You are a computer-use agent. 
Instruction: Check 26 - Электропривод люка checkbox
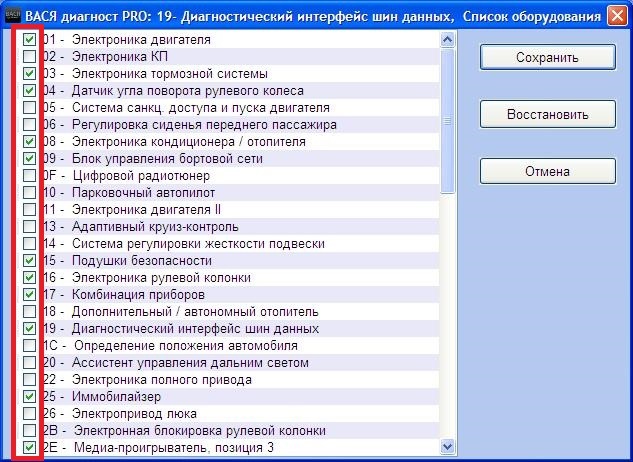[29, 414]
